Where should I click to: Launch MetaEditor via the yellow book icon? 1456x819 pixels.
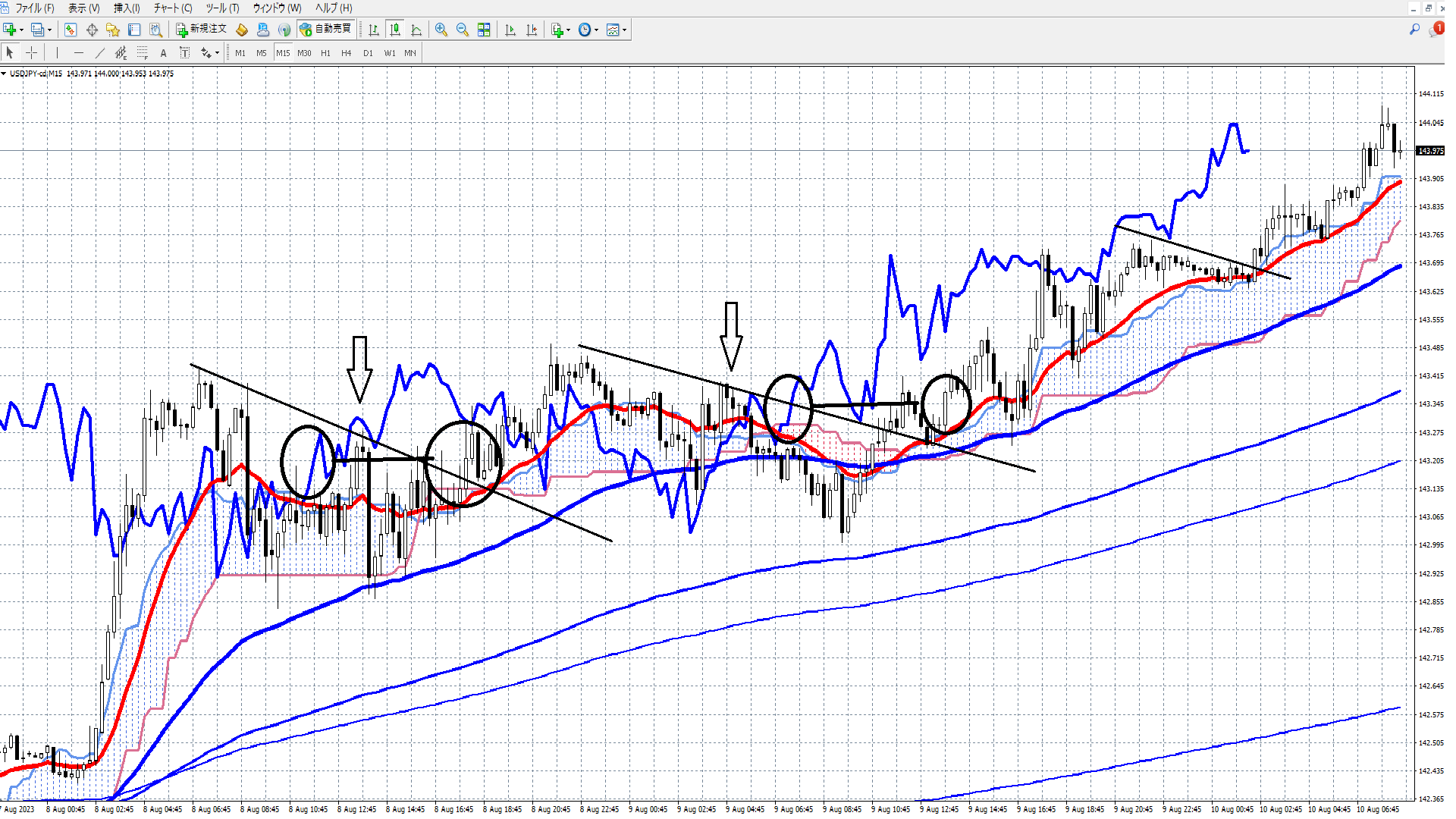242,30
